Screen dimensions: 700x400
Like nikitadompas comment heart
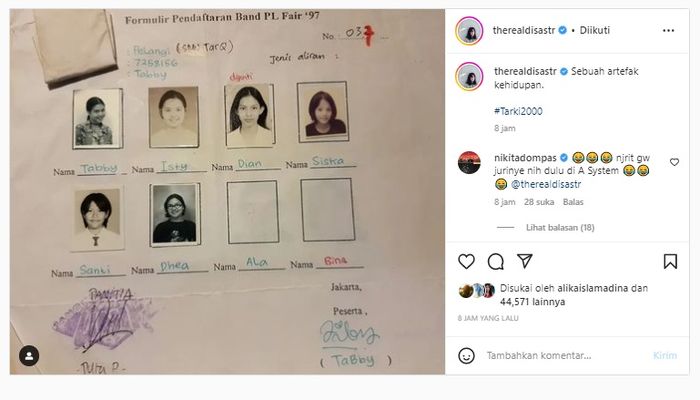[674, 162]
